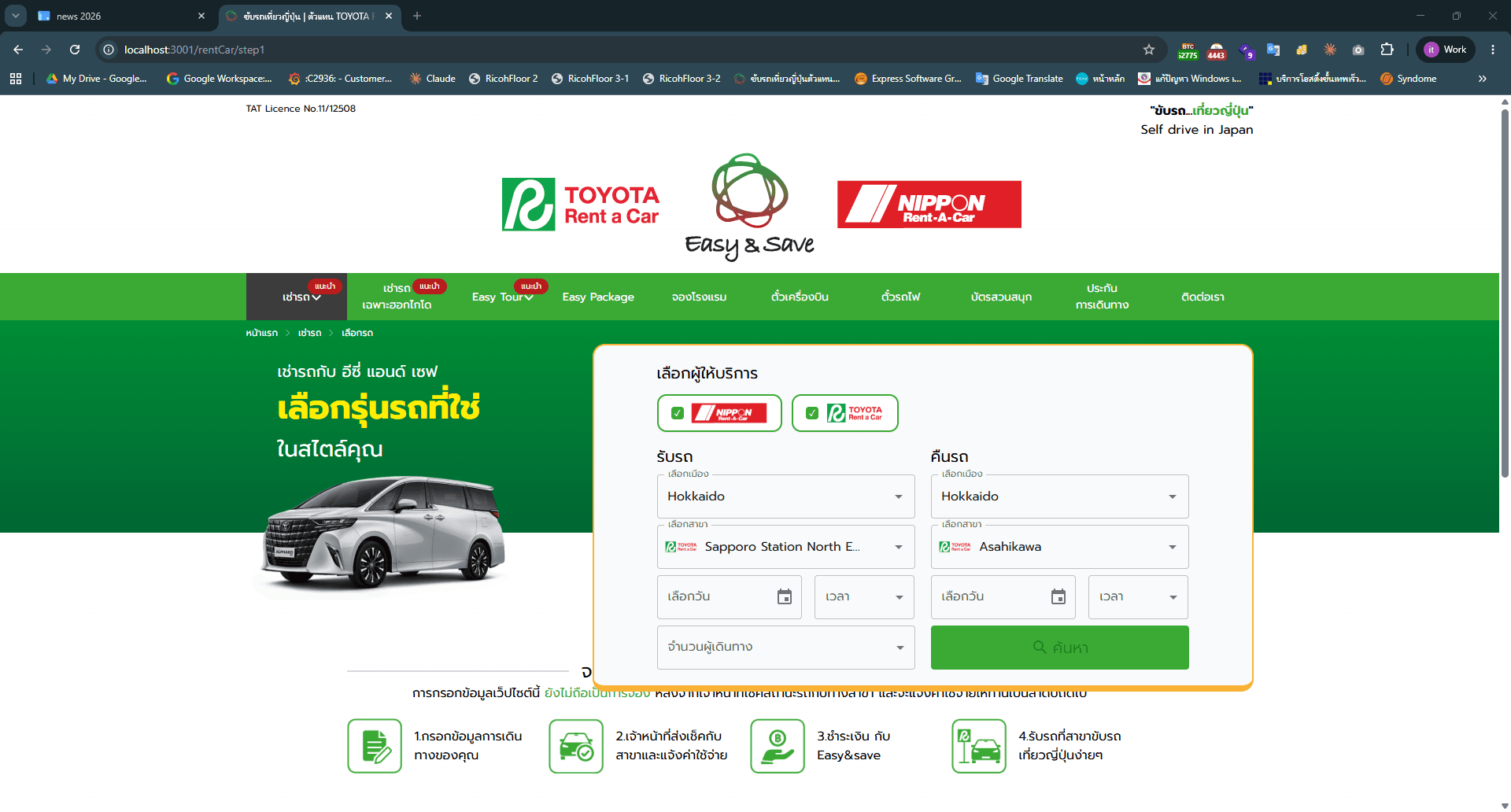
Task: Open the return date calendar icon
Action: point(1058,597)
